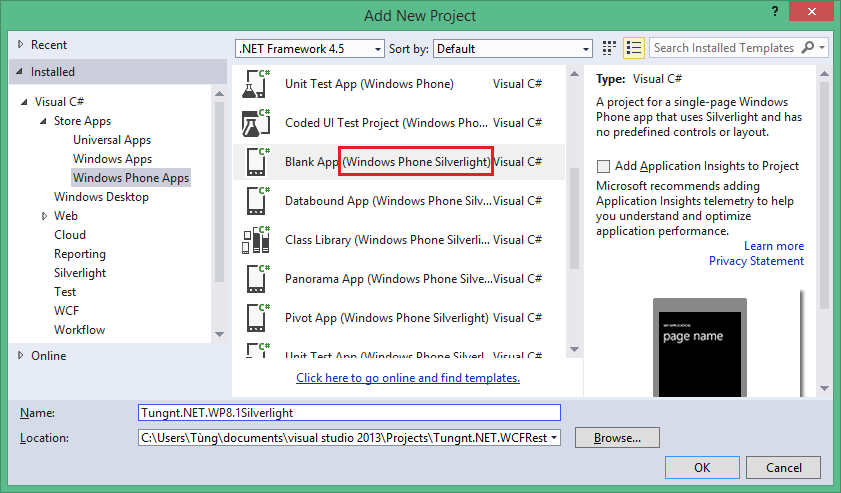The image size is (841, 493).
Task: Click template list scroll up arrow
Action: tap(574, 73)
